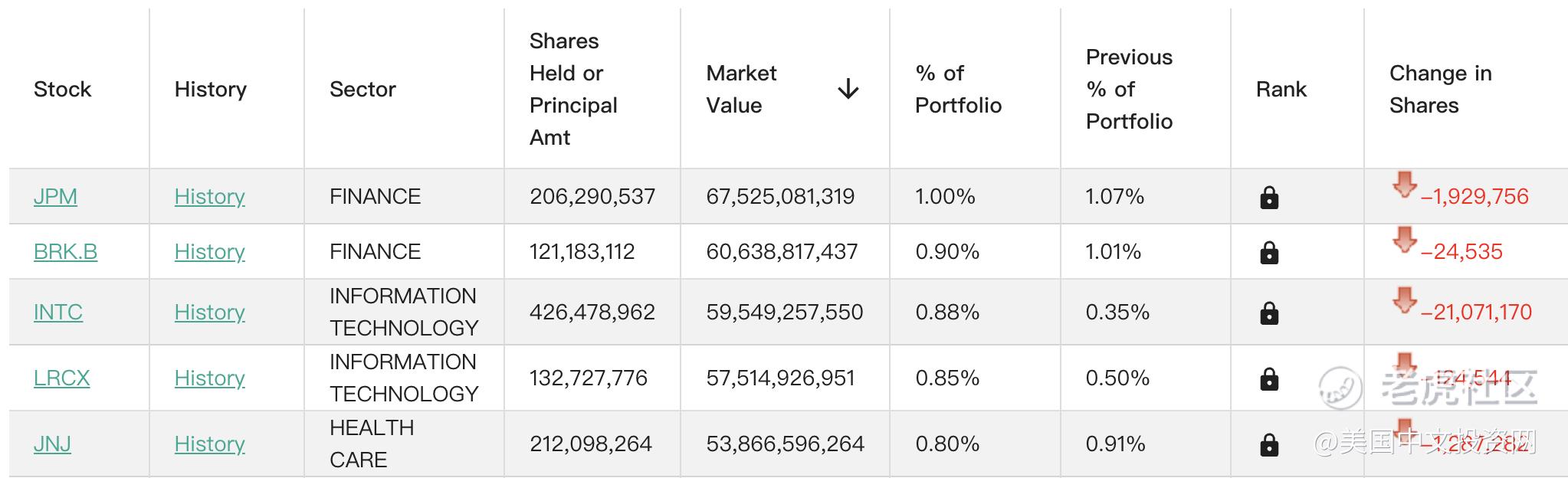View History link for JNJ
Image resolution: width=1568 pixels, height=478 pixels.
tap(209, 444)
